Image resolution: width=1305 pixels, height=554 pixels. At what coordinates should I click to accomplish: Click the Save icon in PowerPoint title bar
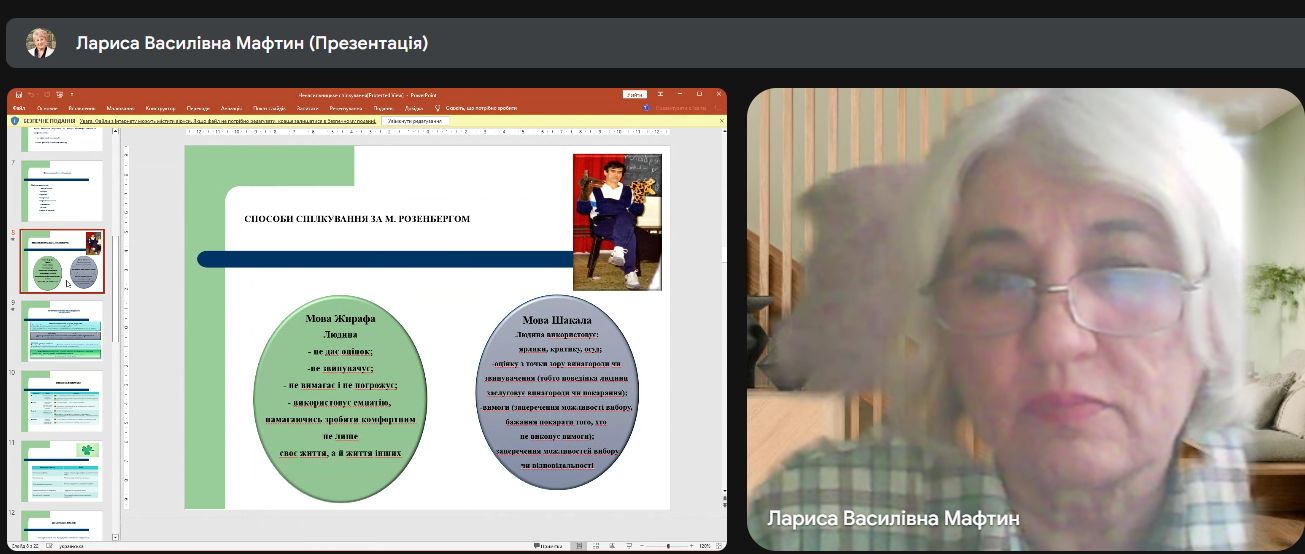[19, 95]
